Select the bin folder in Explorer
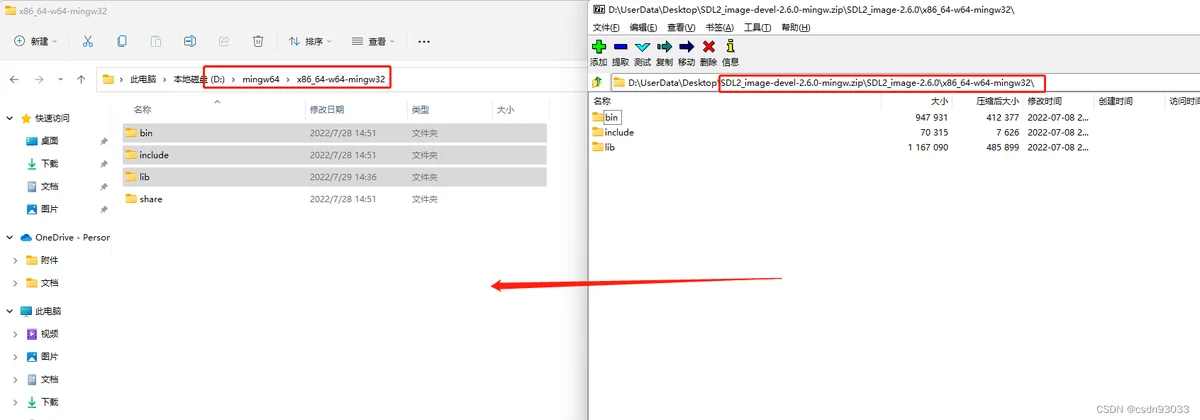Image resolution: width=1200 pixels, height=420 pixels. click(x=335, y=132)
